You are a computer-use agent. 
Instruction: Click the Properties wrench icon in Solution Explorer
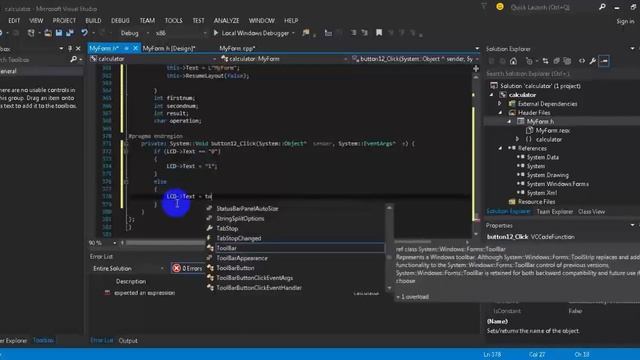pyautogui.click(x=592, y=61)
